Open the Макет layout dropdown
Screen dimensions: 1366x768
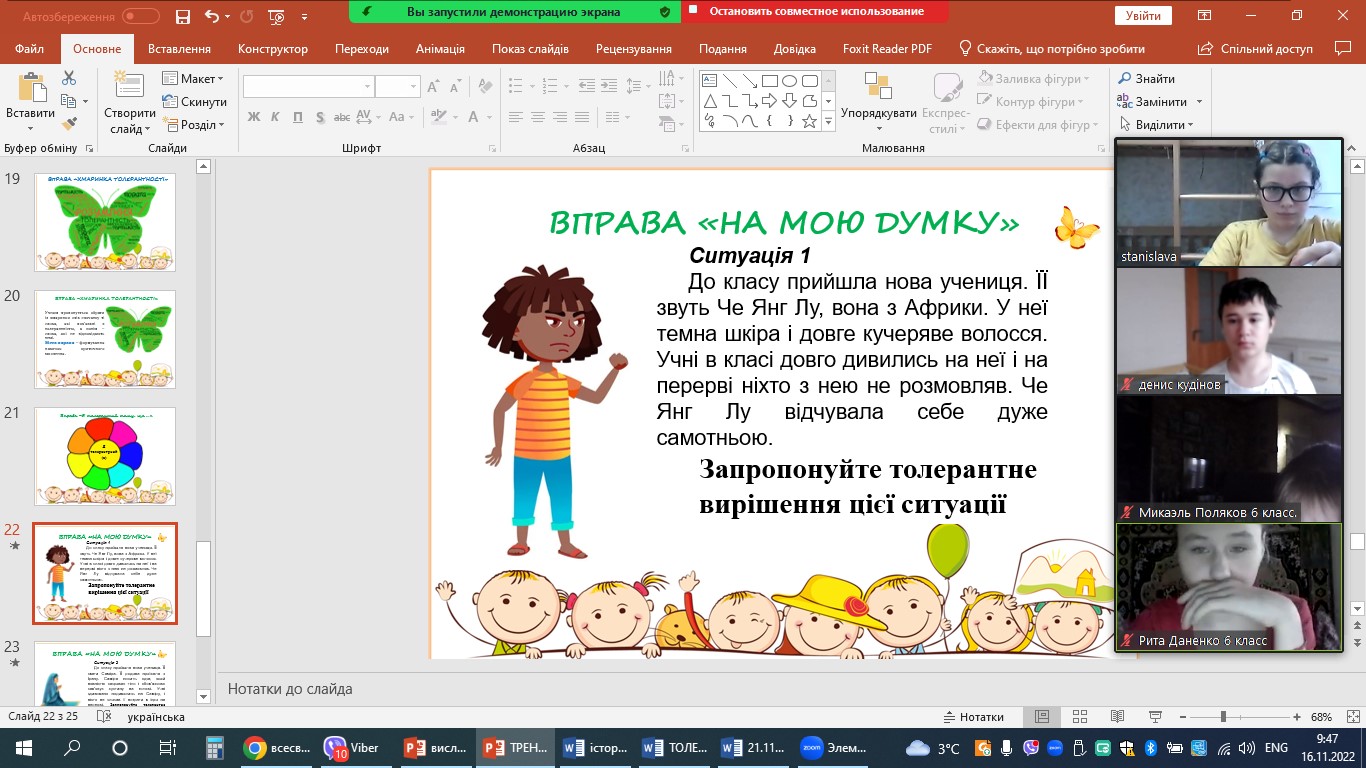[194, 79]
